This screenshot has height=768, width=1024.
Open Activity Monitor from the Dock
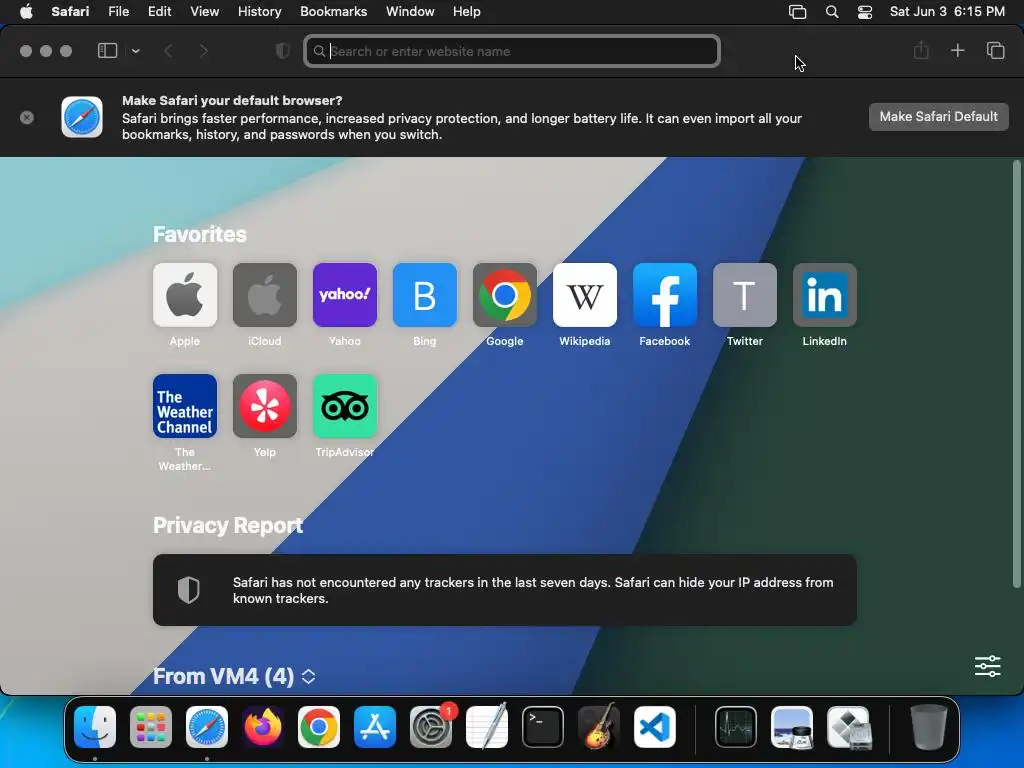click(735, 727)
